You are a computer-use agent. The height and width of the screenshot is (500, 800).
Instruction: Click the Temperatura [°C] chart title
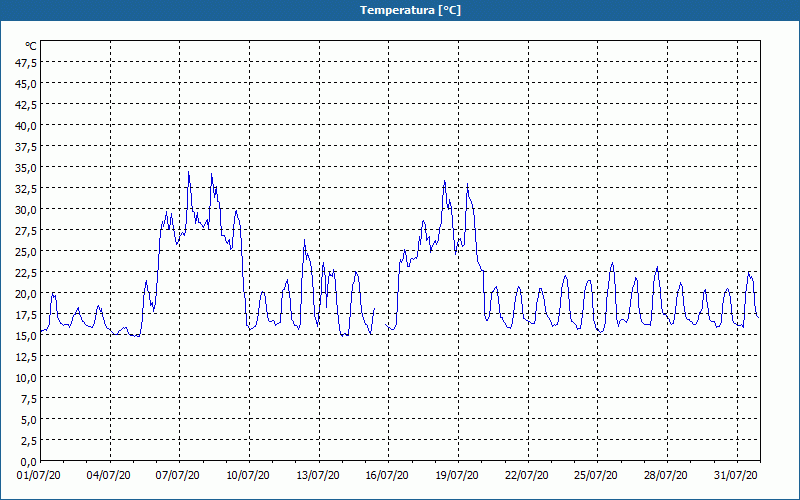pyautogui.click(x=410, y=10)
